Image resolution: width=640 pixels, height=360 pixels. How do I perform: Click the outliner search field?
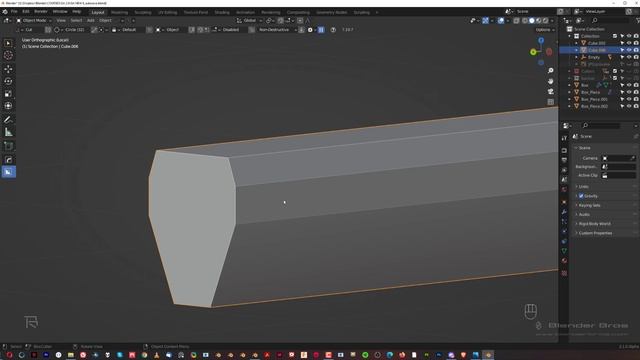coord(610,20)
